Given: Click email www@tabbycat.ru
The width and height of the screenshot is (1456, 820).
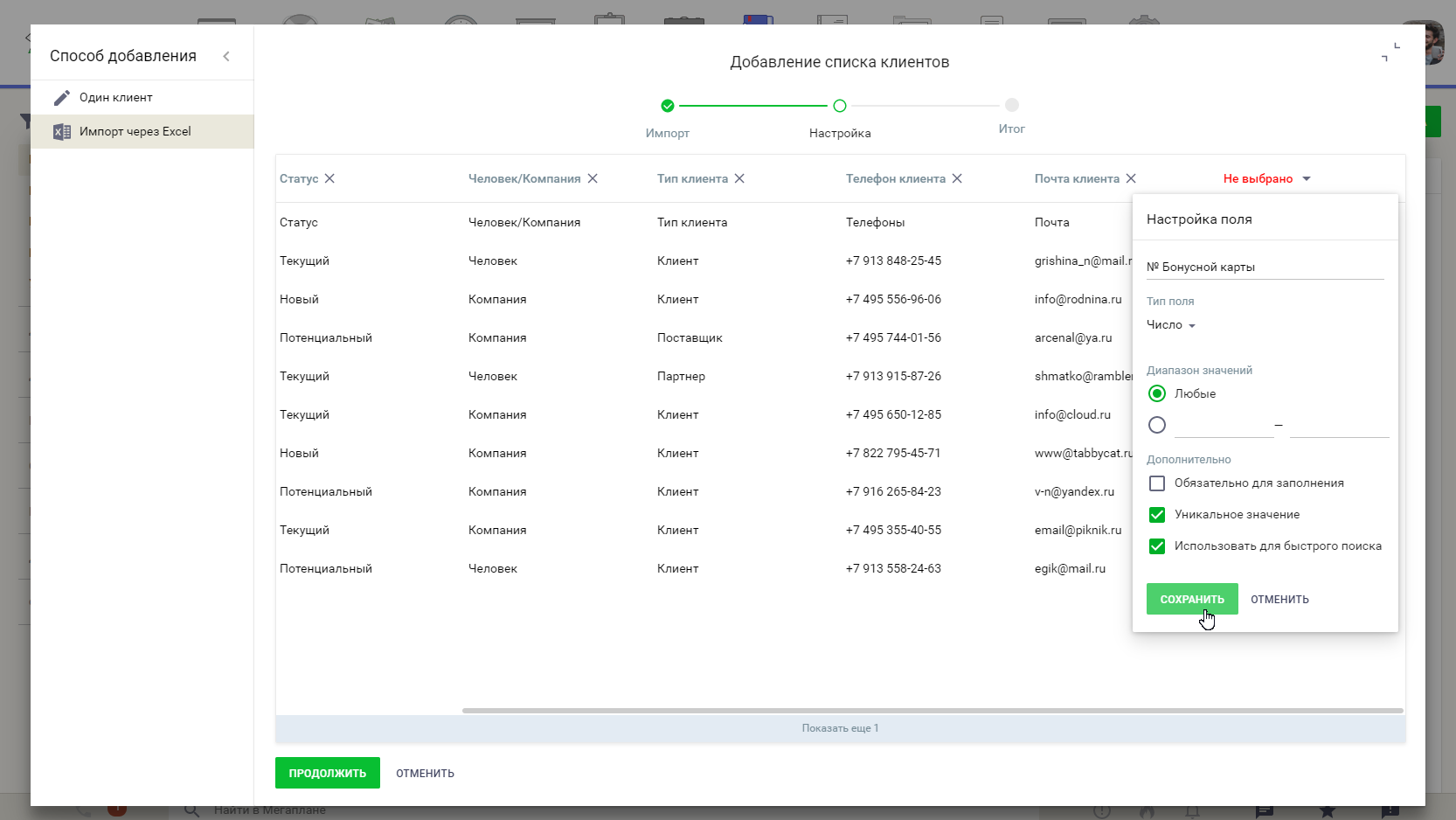Looking at the screenshot, I should (x=1084, y=453).
